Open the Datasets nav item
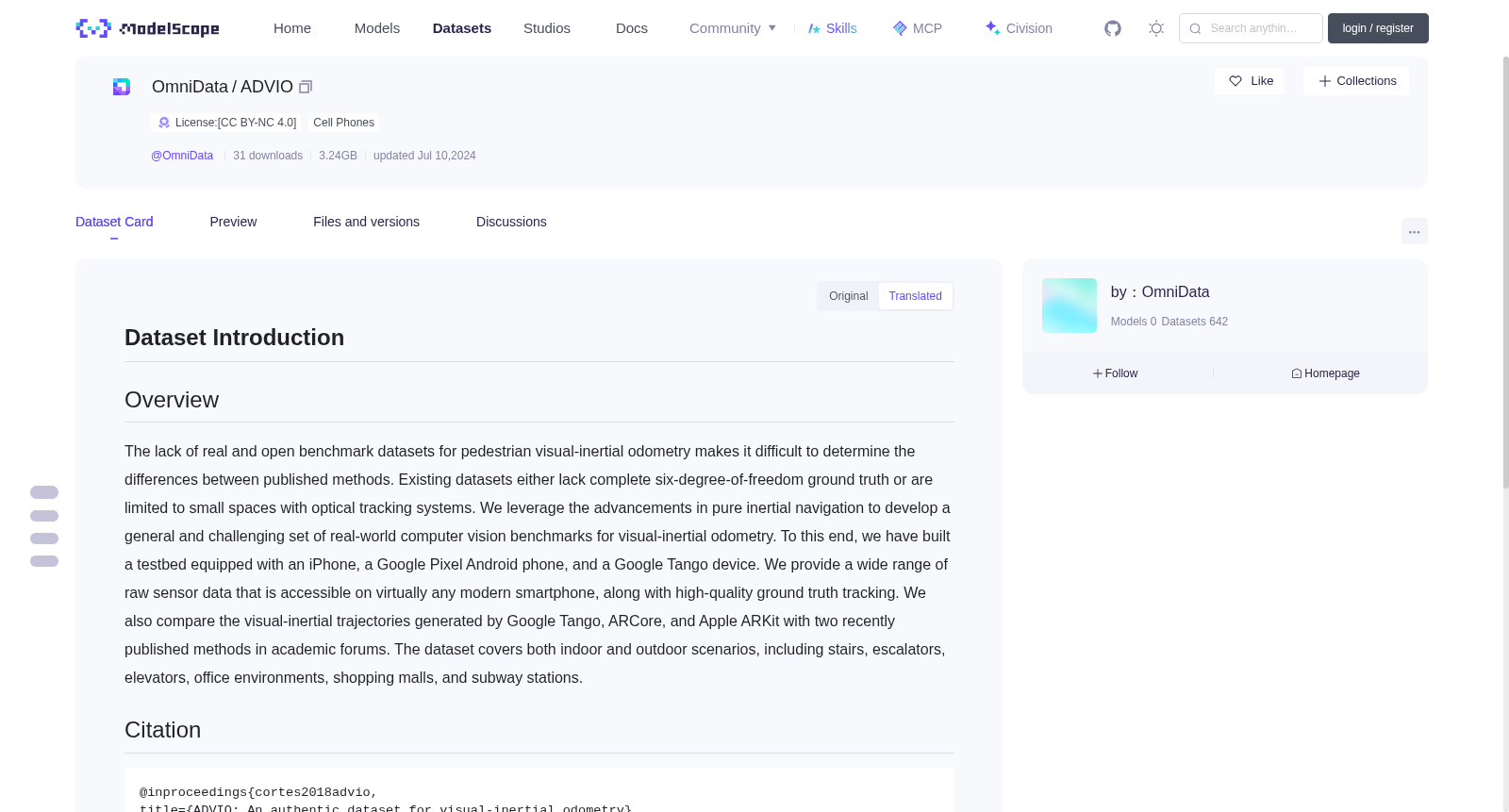This screenshot has height=812, width=1509. 462,28
